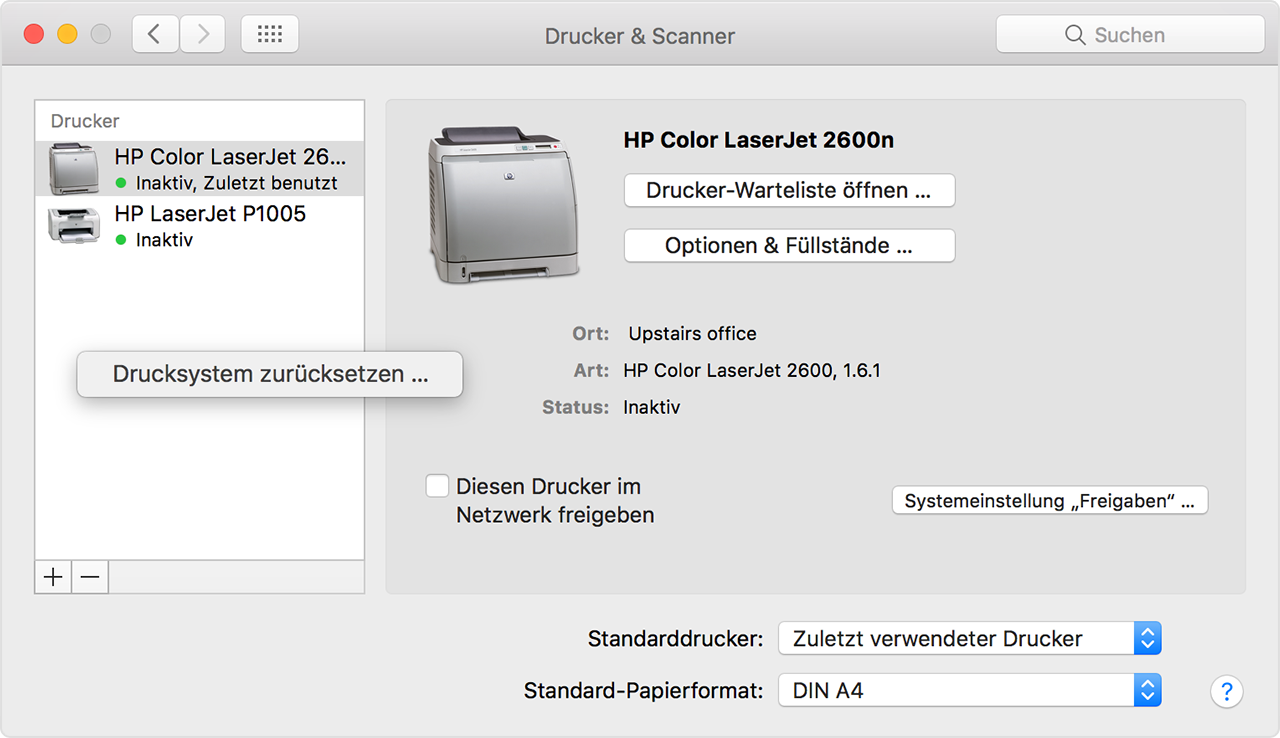
Task: Click the back navigation arrow
Action: (x=155, y=35)
